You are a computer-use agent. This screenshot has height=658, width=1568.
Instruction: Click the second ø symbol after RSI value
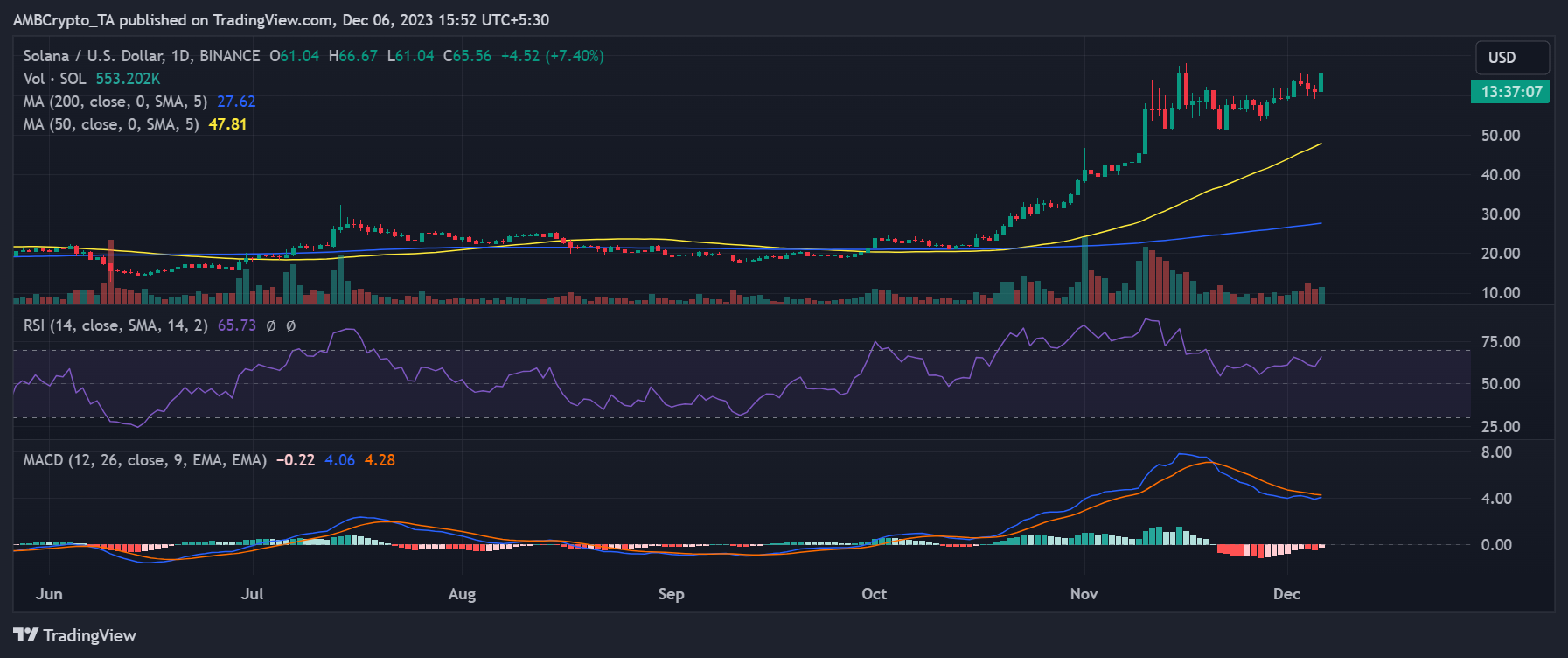(291, 325)
